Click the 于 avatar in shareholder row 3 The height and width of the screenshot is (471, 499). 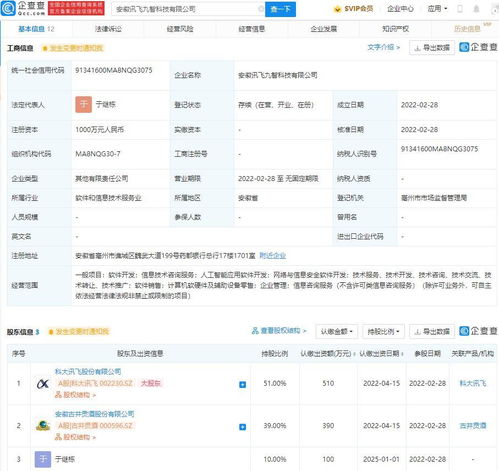click(43, 459)
